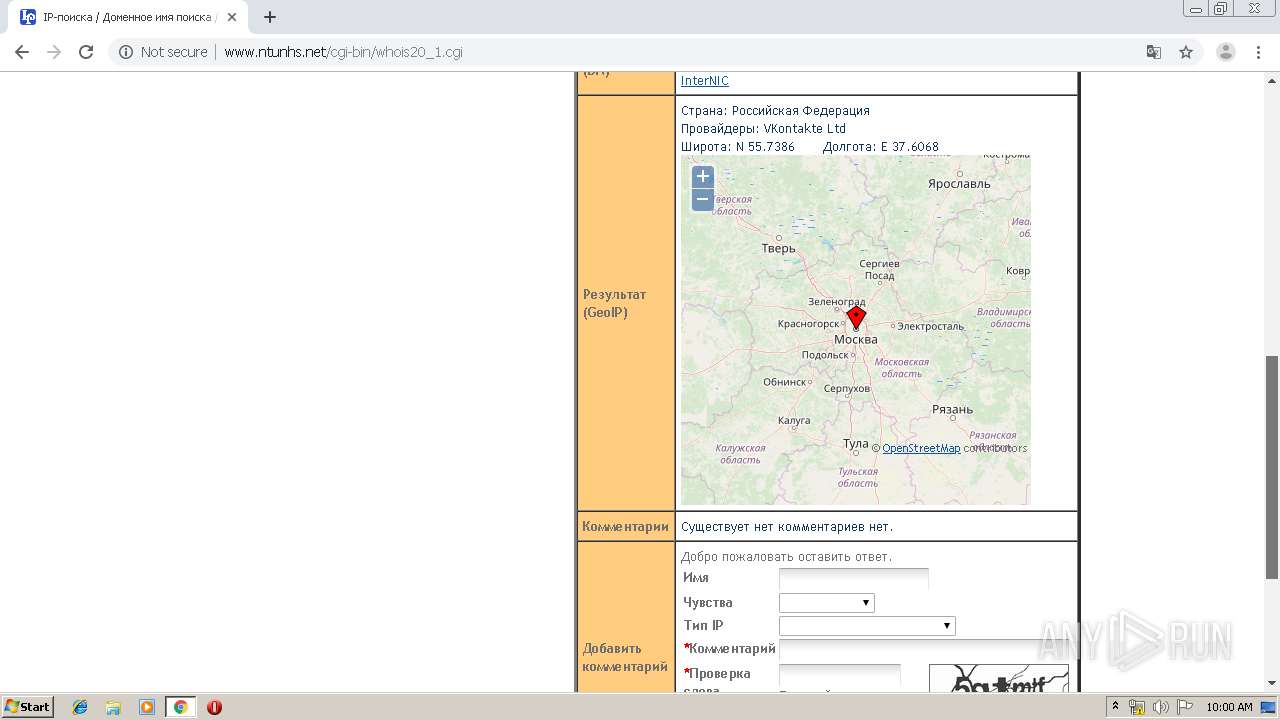Open the Windows Start menu
The width and height of the screenshot is (1280, 720).
tap(28, 707)
